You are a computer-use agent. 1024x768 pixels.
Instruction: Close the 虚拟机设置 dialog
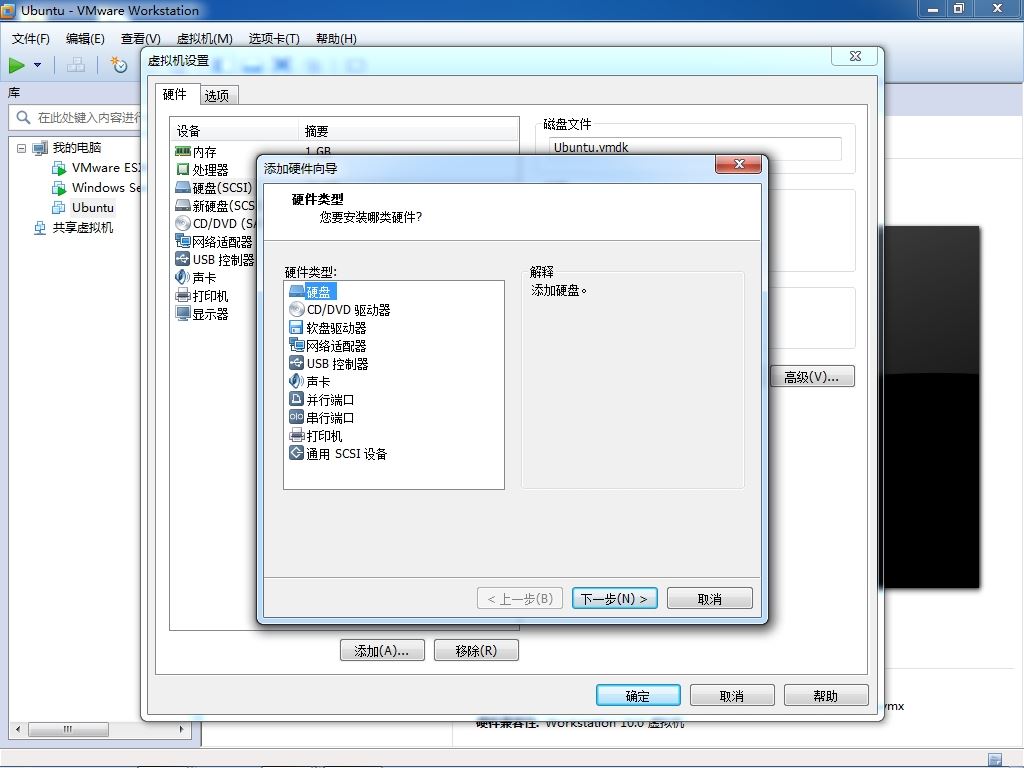[854, 56]
